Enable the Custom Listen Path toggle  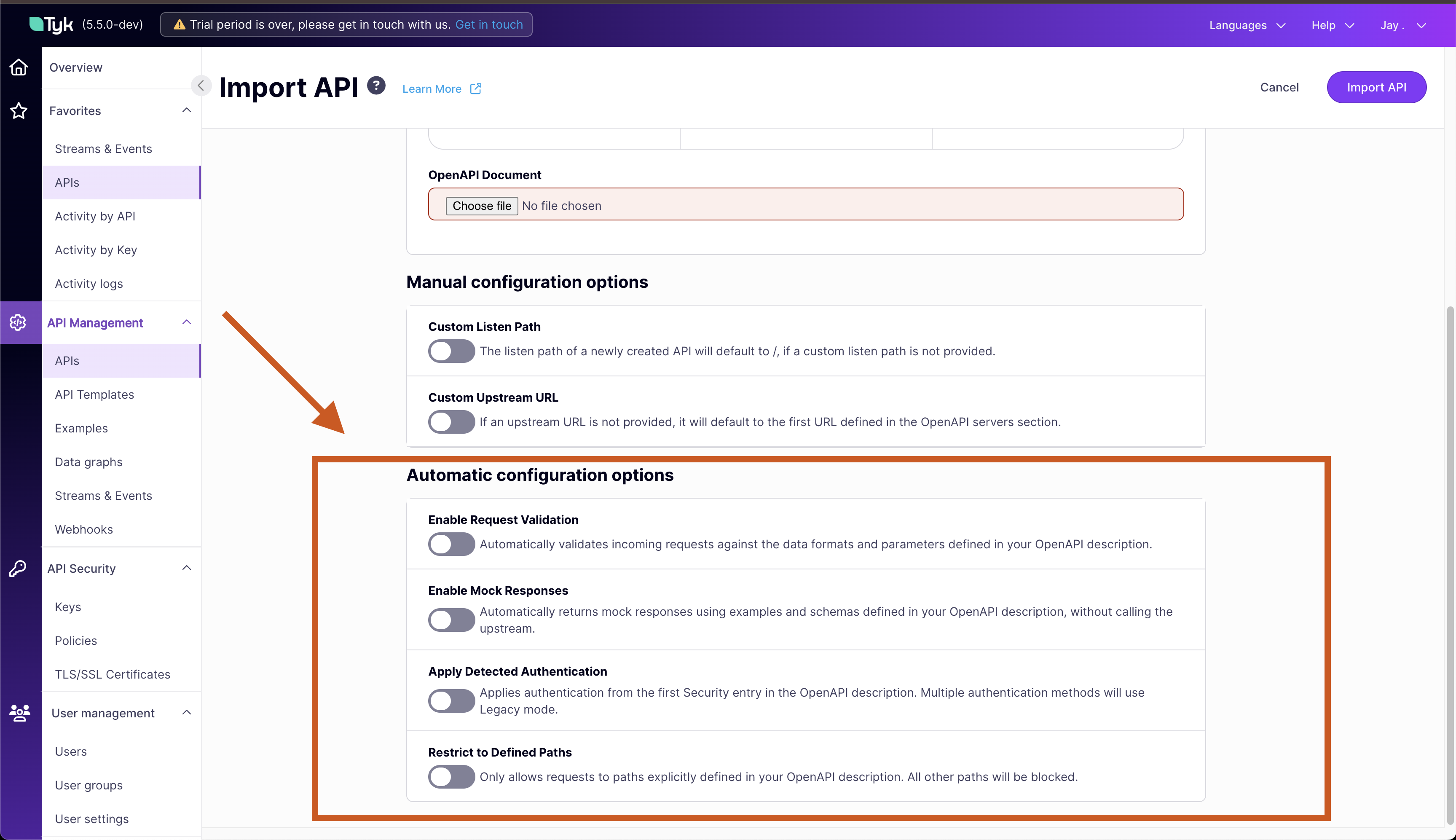[x=451, y=351]
